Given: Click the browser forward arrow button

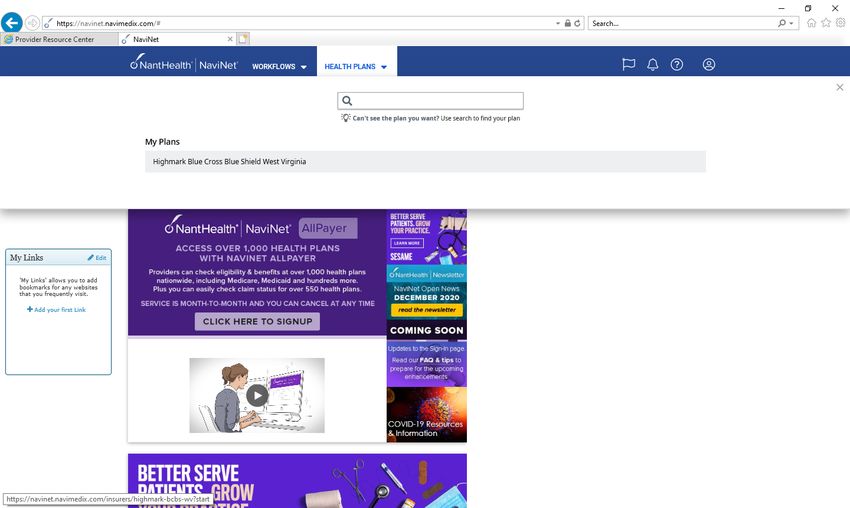Looking at the screenshot, I should coord(32,23).
